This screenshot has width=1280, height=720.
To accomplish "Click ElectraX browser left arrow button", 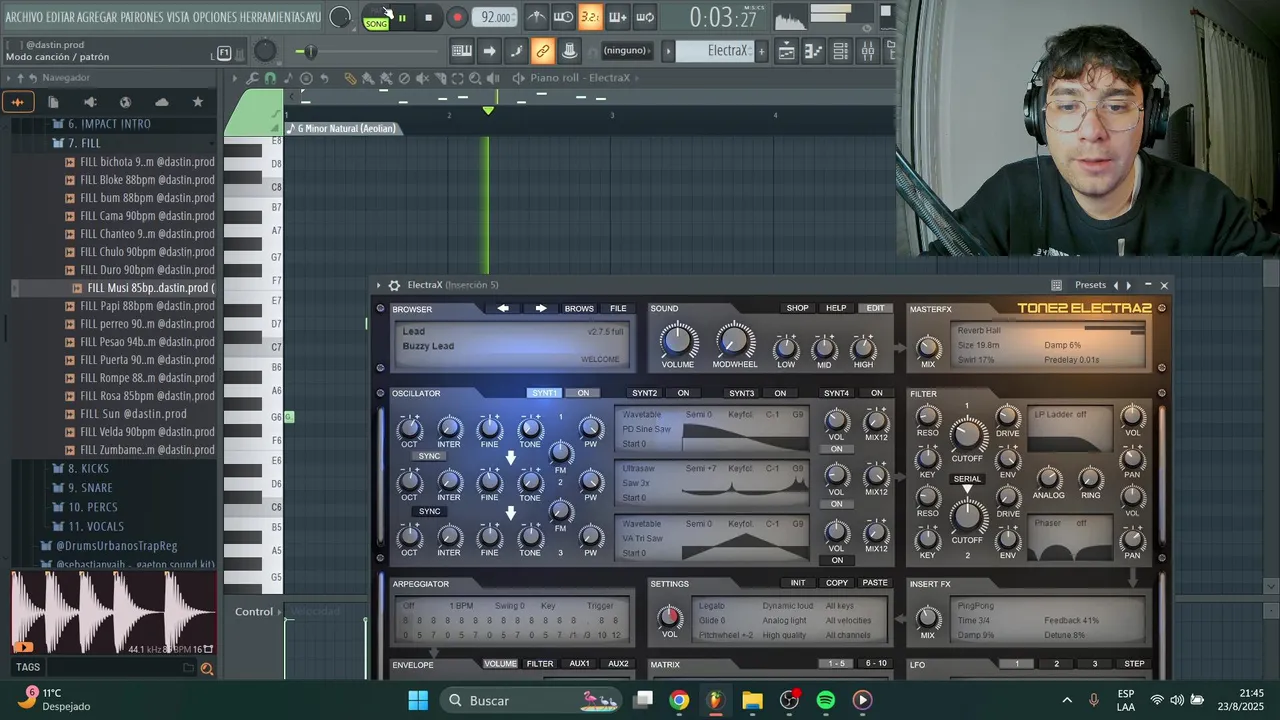I will coord(503,308).
